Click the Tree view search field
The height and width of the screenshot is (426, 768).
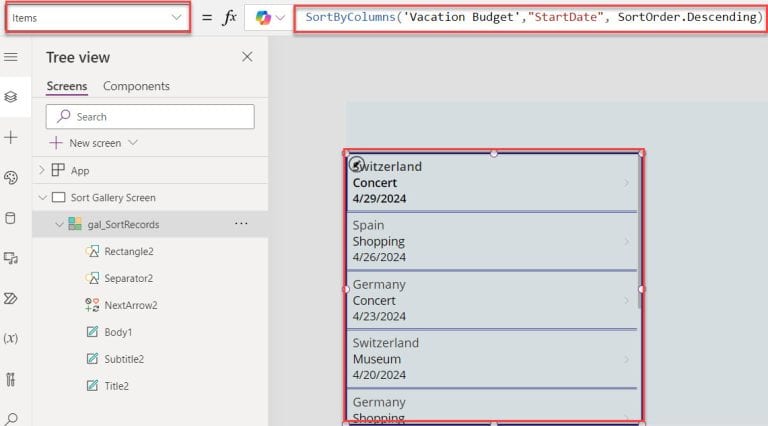click(x=150, y=117)
